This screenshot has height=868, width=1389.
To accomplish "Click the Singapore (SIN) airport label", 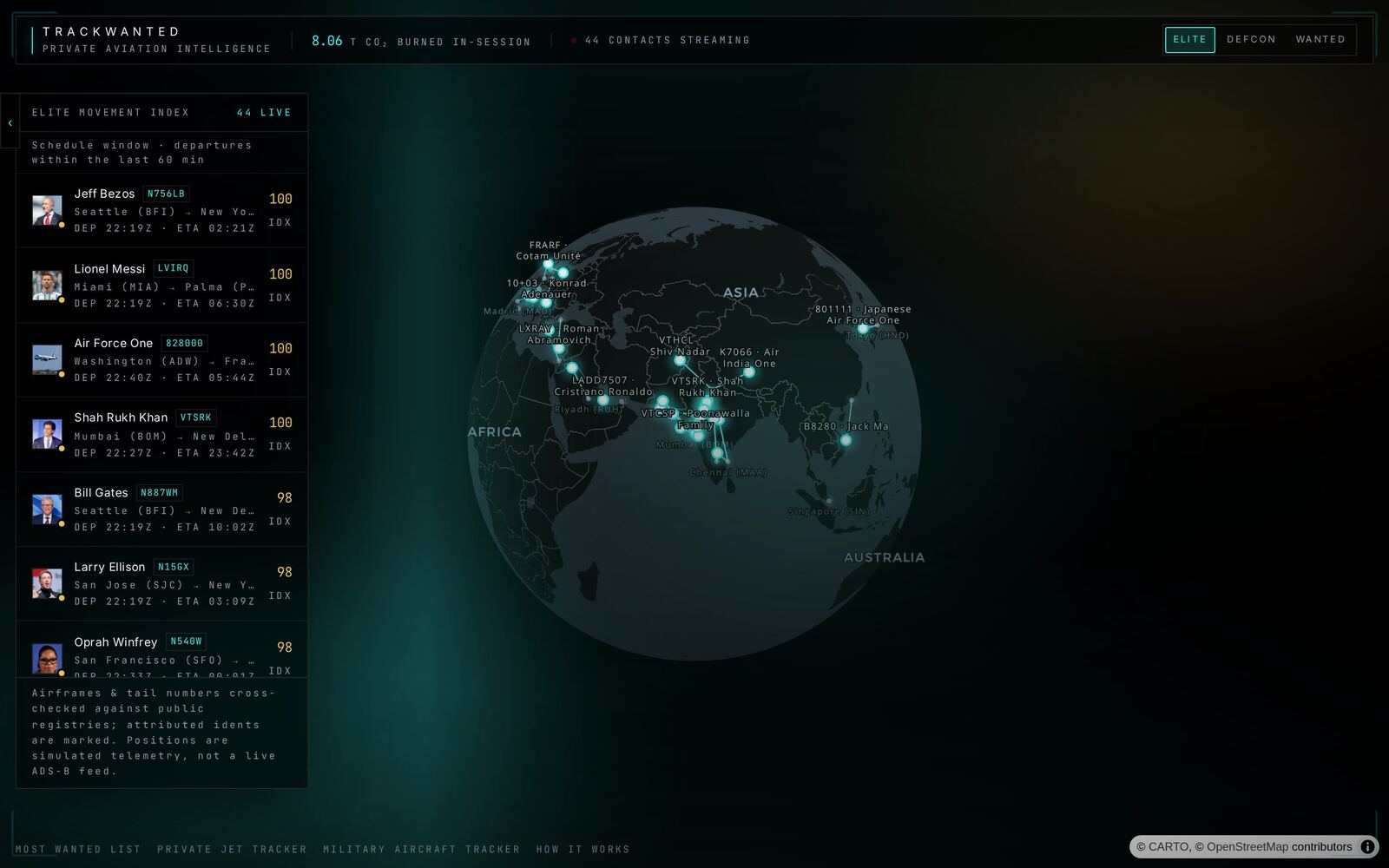I will click(829, 511).
